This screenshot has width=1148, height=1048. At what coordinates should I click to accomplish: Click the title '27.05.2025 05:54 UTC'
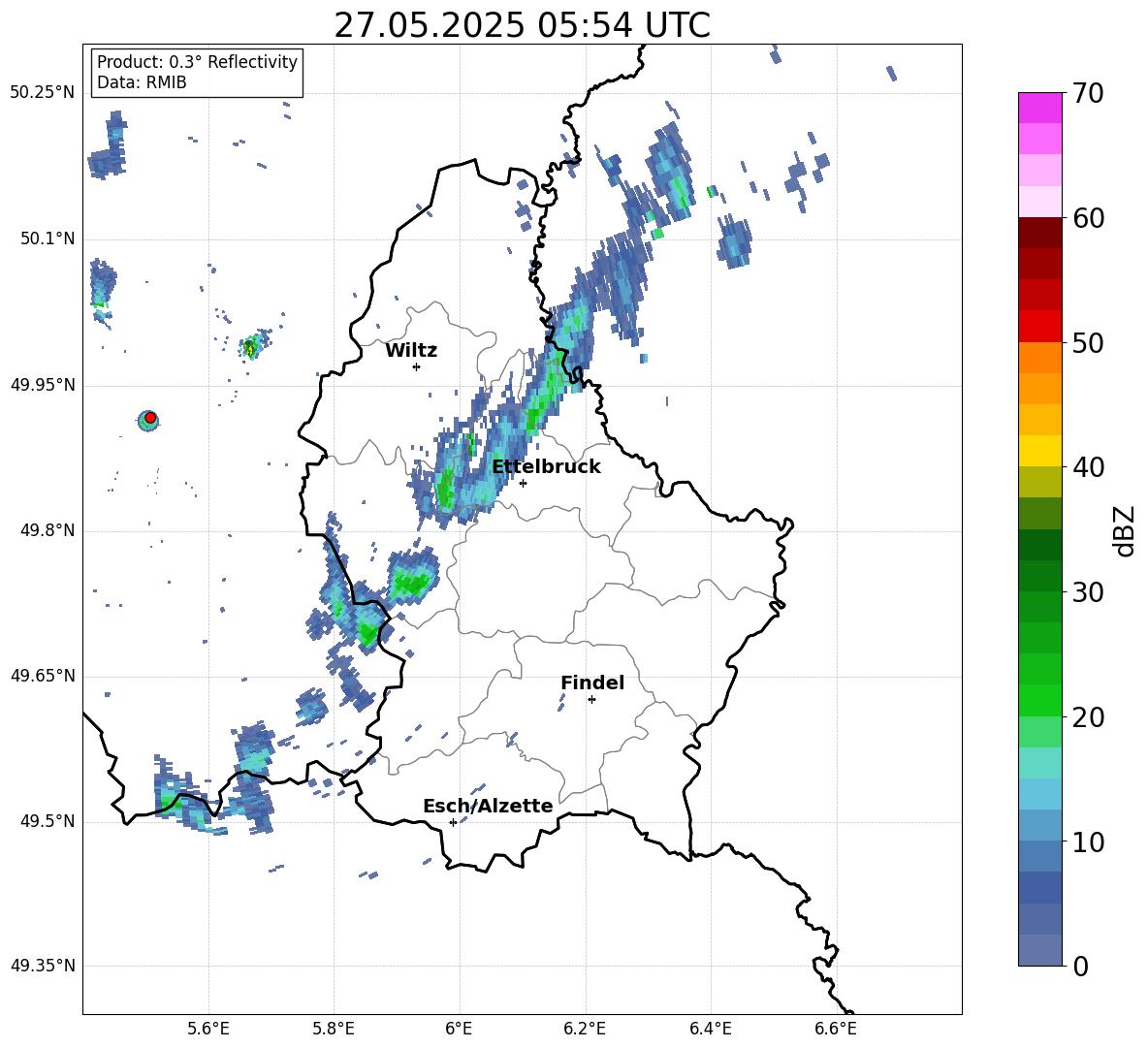(x=522, y=25)
